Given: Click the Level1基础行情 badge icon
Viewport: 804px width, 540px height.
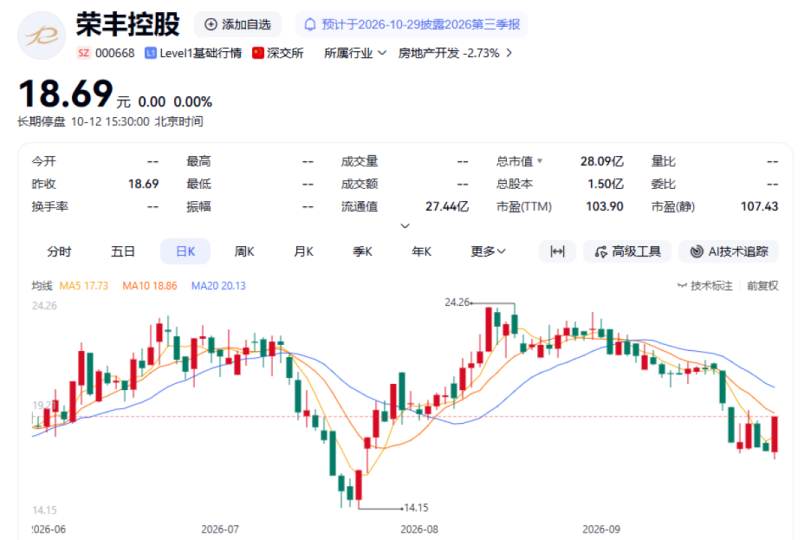Looking at the screenshot, I should (x=150, y=53).
